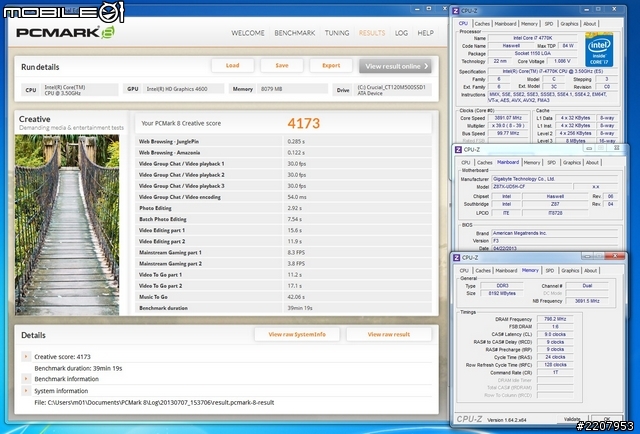Click the CPU-Z icon in Memory window title bar
Screen dimensions: 640x434
pos(457,258)
